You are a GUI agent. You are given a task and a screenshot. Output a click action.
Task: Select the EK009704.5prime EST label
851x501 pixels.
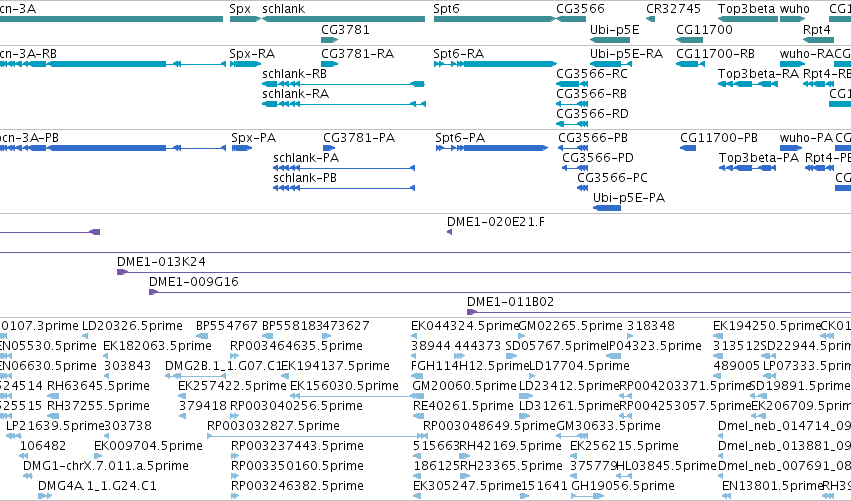[148, 446]
